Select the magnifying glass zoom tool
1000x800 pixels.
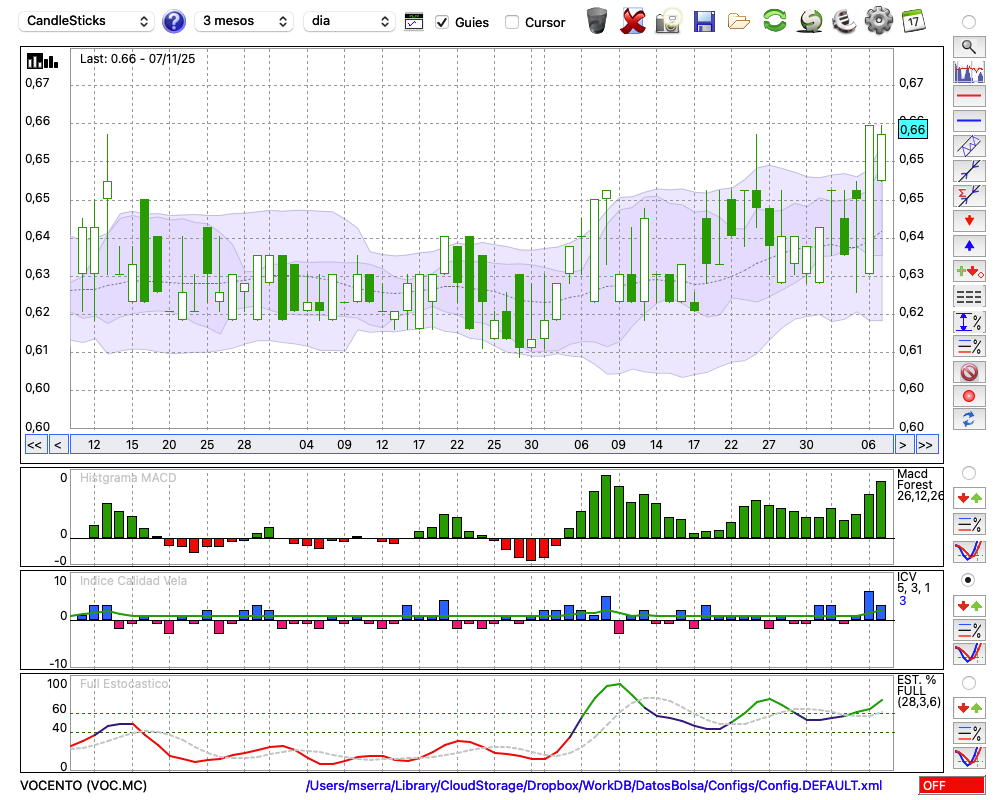[x=968, y=46]
